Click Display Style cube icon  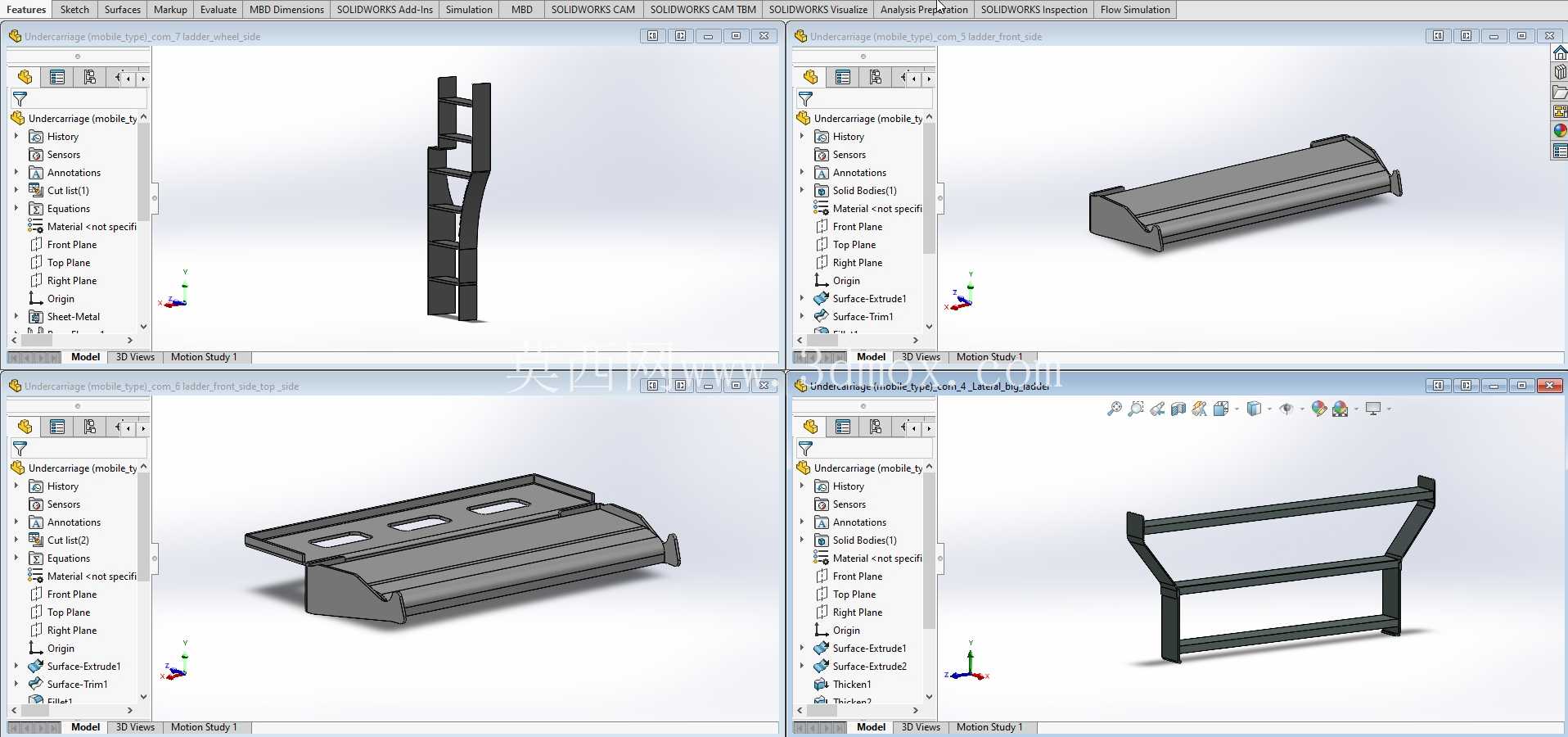coord(1254,409)
